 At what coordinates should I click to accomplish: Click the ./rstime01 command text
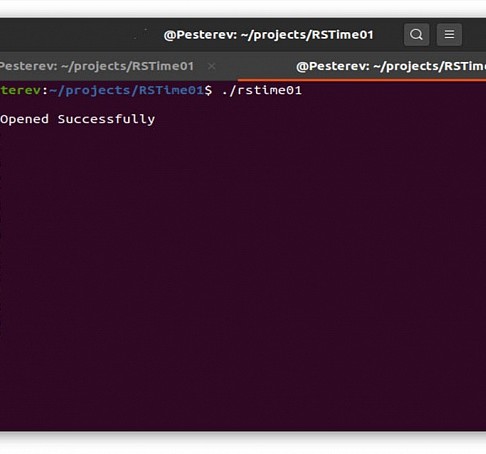(x=262, y=90)
